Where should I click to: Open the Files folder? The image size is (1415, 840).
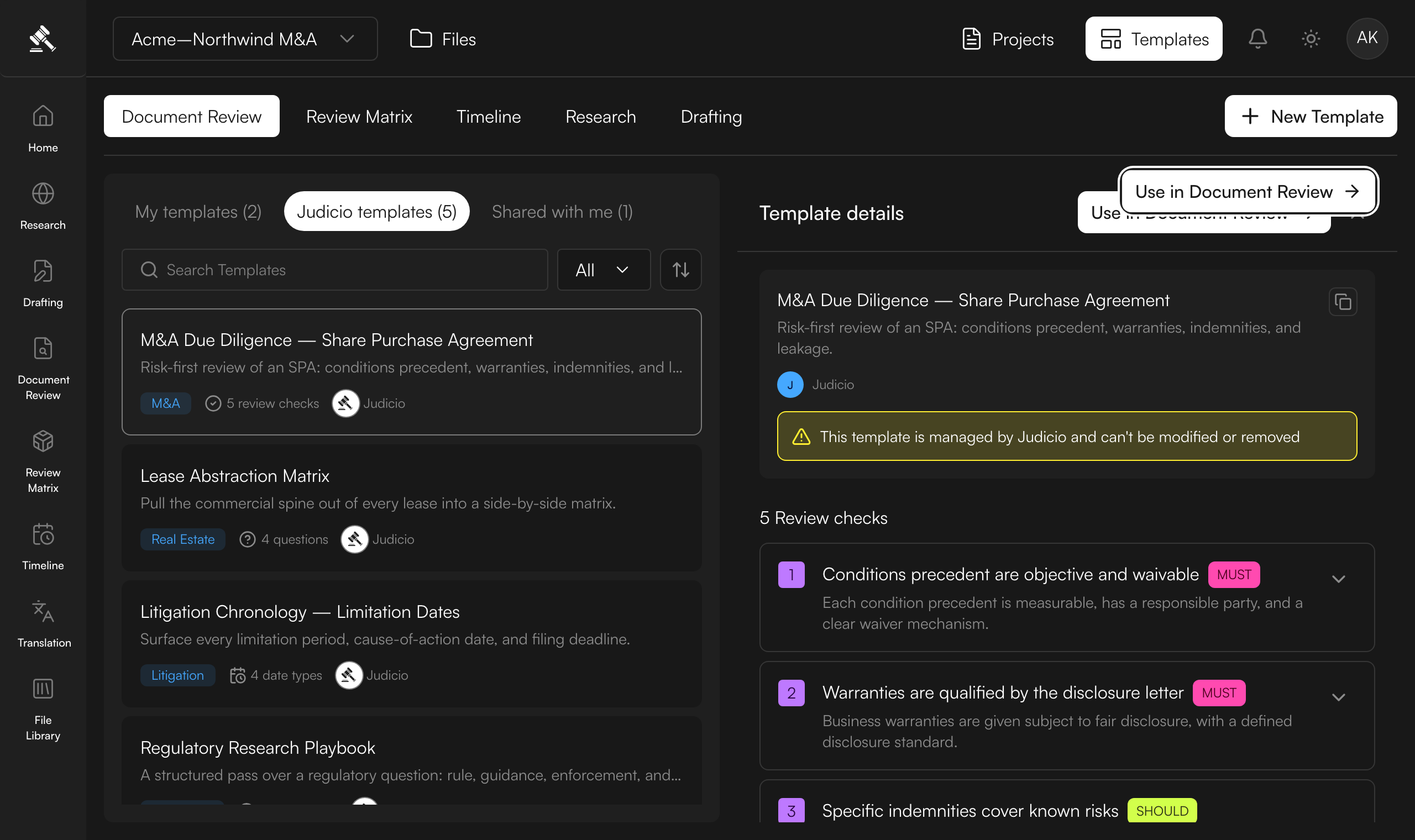click(443, 39)
